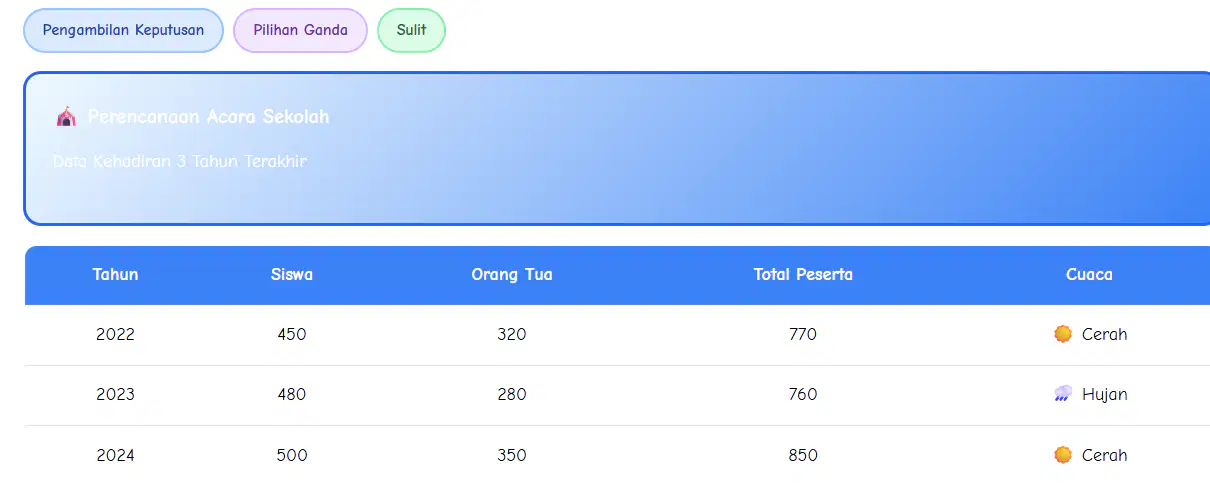Image resolution: width=1210 pixels, height=498 pixels.
Task: Select the 2023 year cell
Action: tap(116, 394)
